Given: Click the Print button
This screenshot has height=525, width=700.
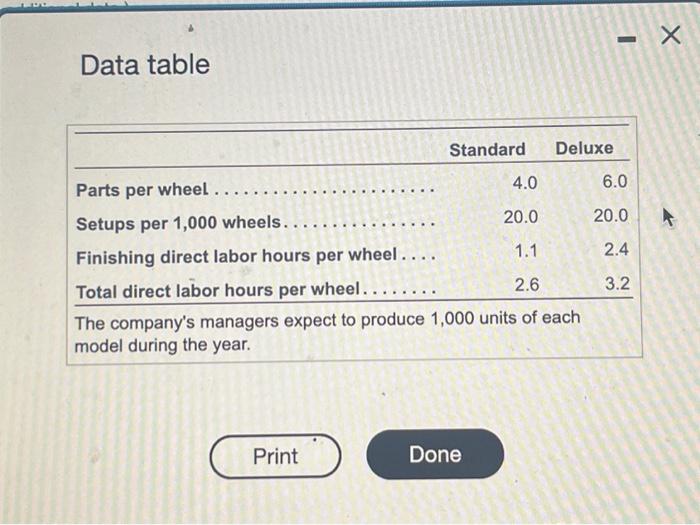Looking at the screenshot, I should coord(275,456).
